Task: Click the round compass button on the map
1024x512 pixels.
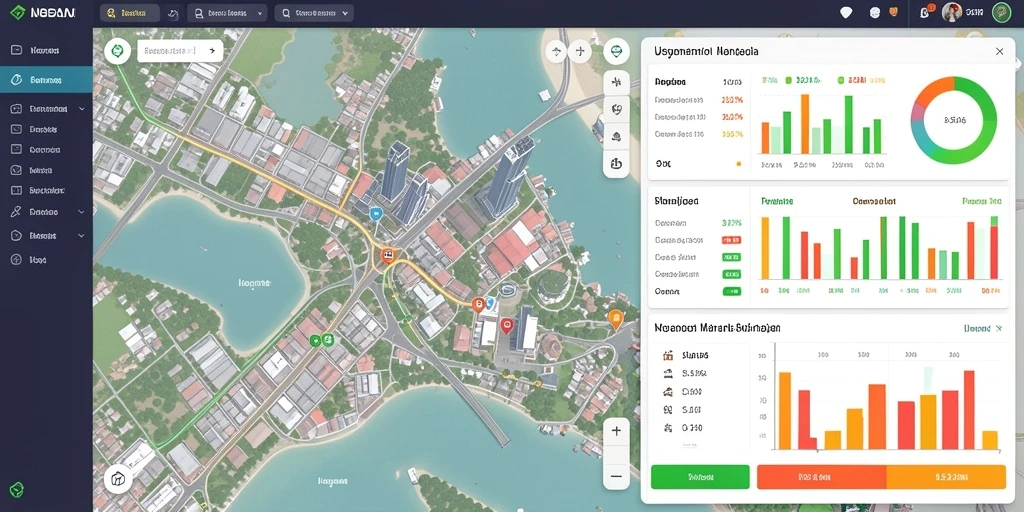Action: [x=556, y=51]
